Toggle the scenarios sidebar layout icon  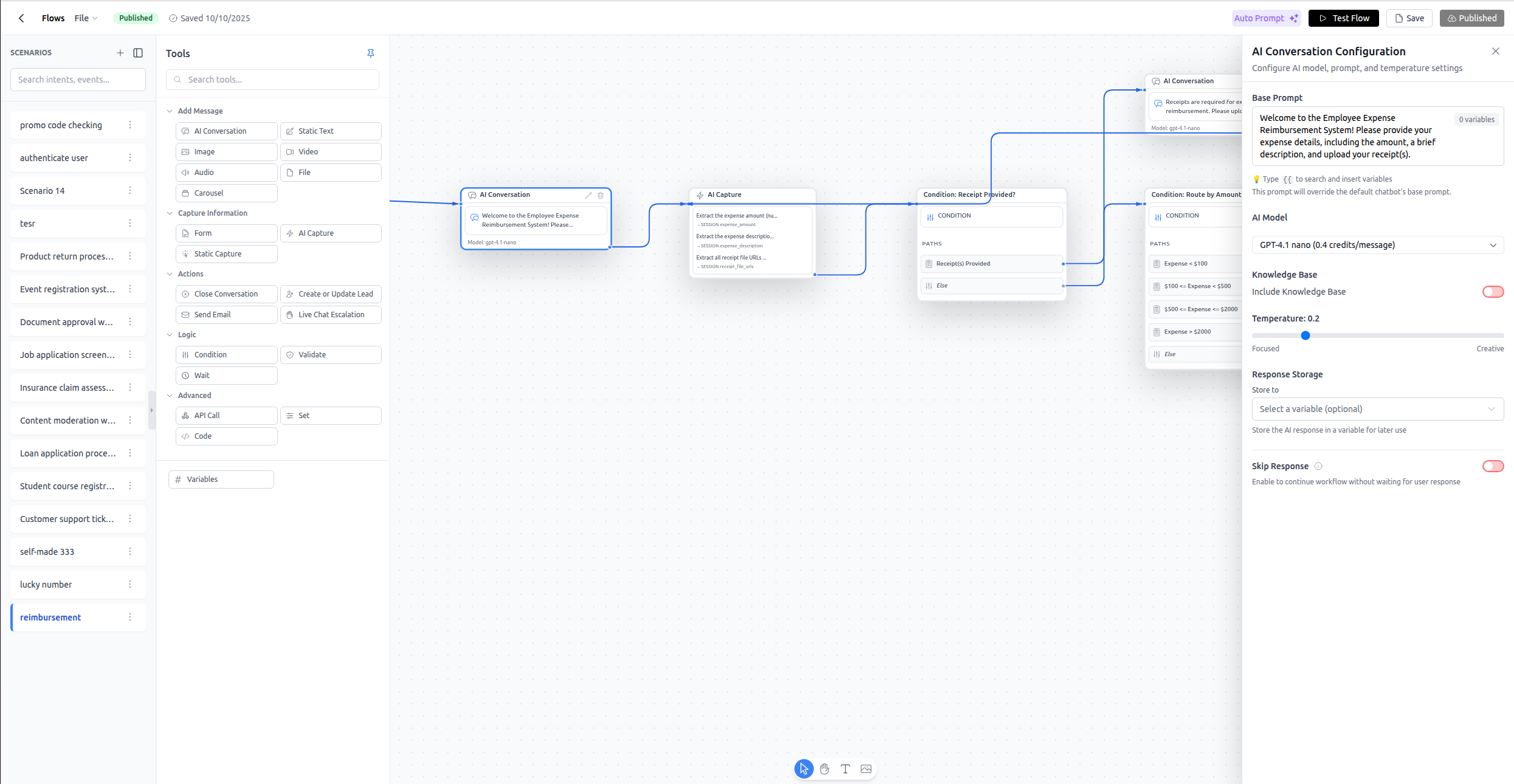[138, 53]
